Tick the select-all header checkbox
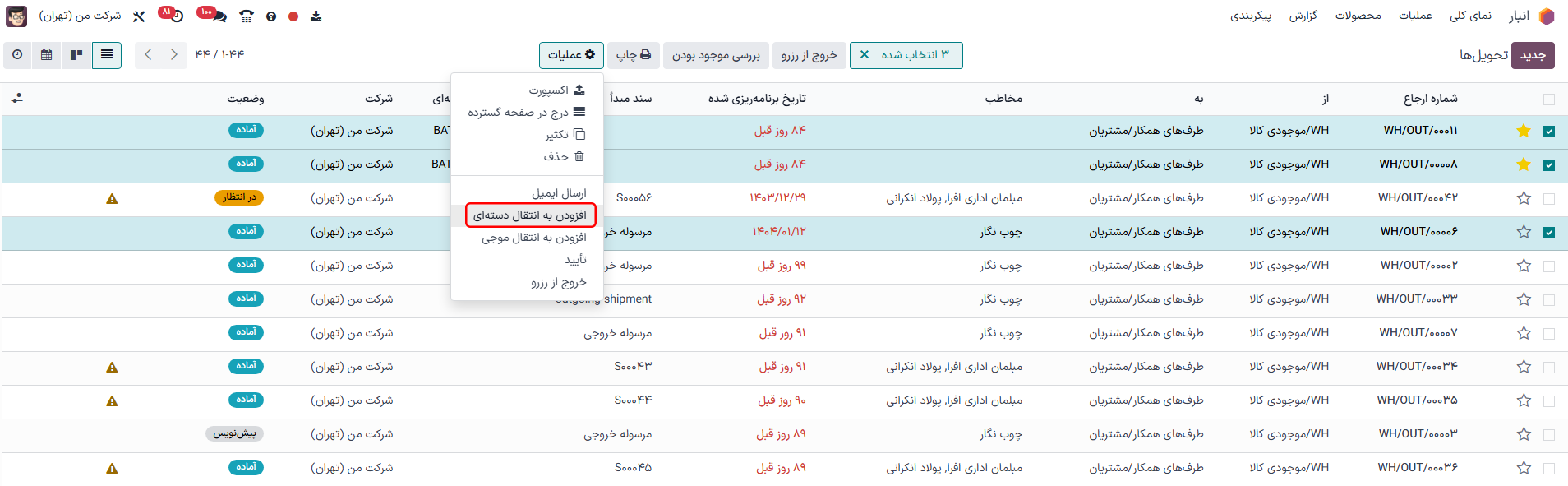 [x=1549, y=100]
